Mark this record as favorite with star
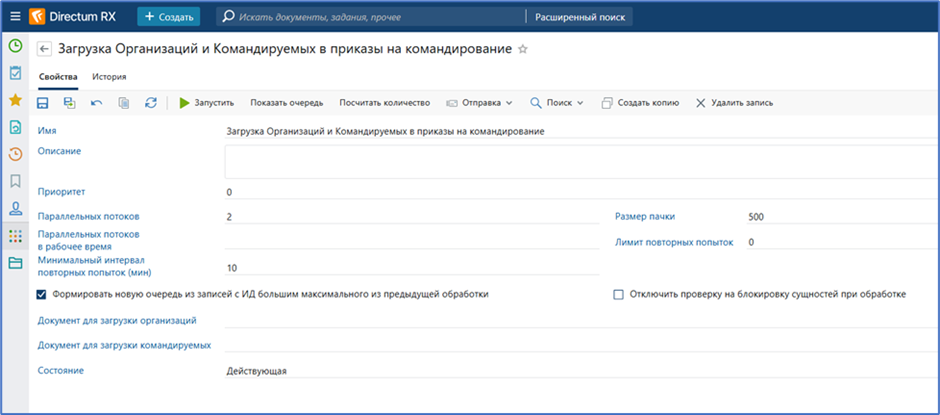This screenshot has height=415, width=940. [x=522, y=49]
